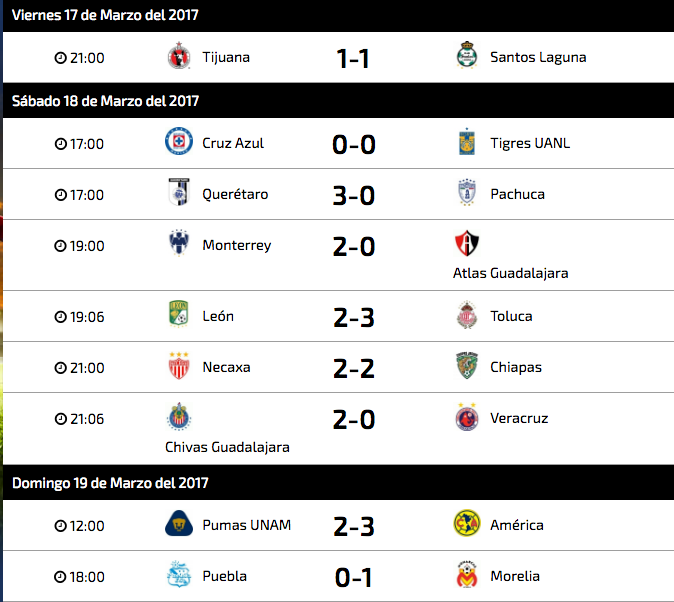Image resolution: width=674 pixels, height=602 pixels.
Task: Click the Tijuana club crest
Action: (x=179, y=56)
